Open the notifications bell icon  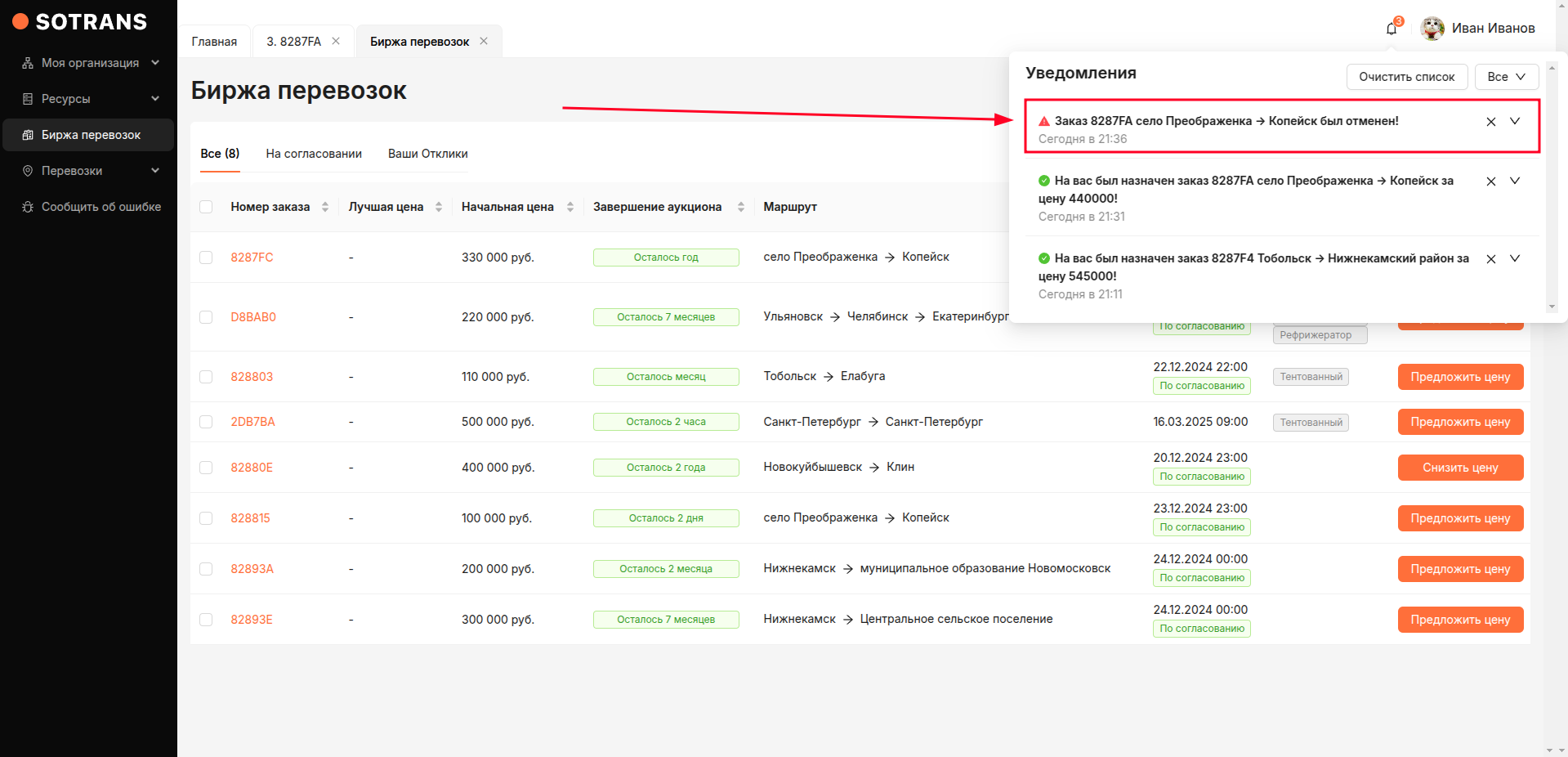(x=1392, y=29)
